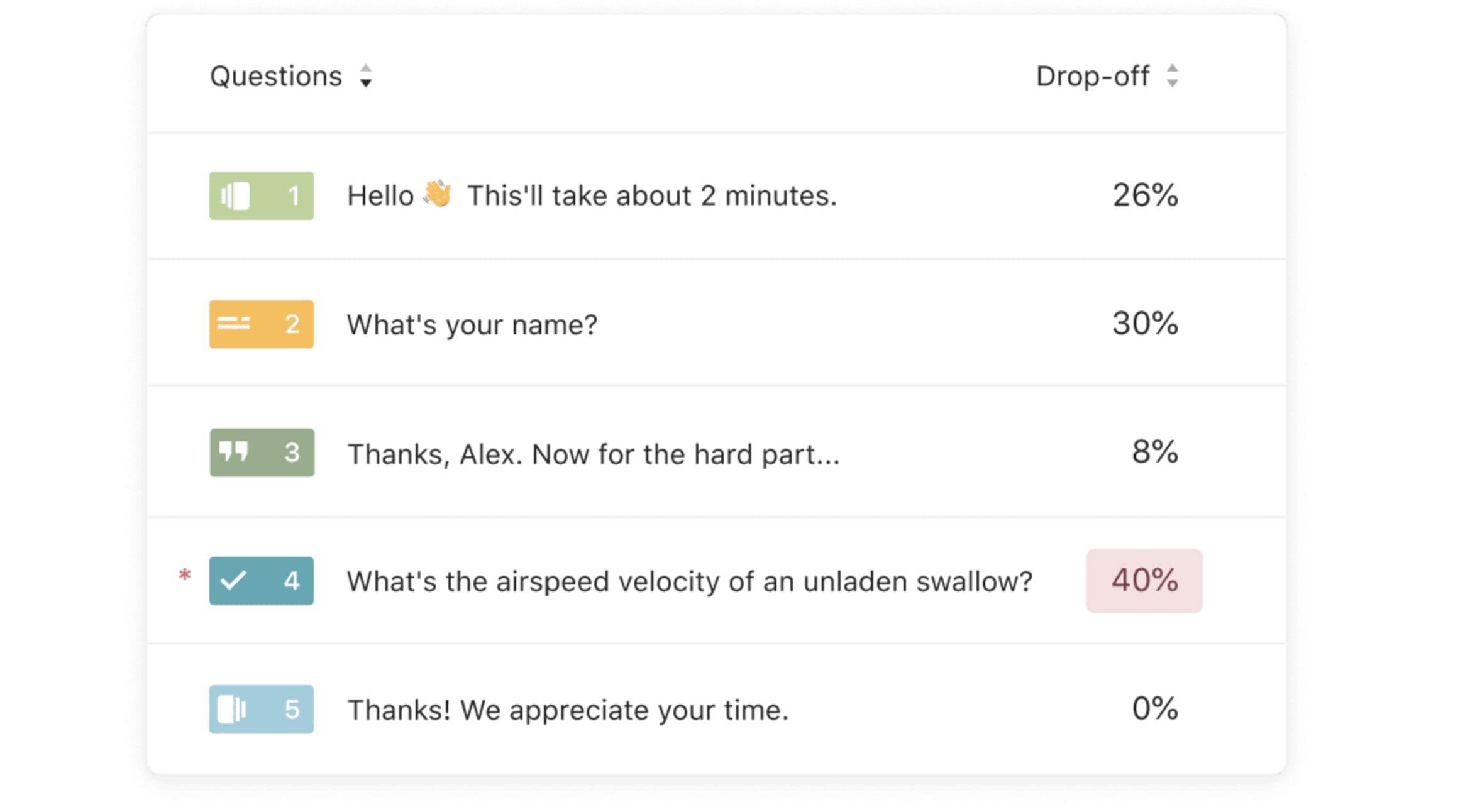This screenshot has height=812, width=1470.
Task: Click the quotation marks statement icon for question 3
Action: (x=233, y=451)
